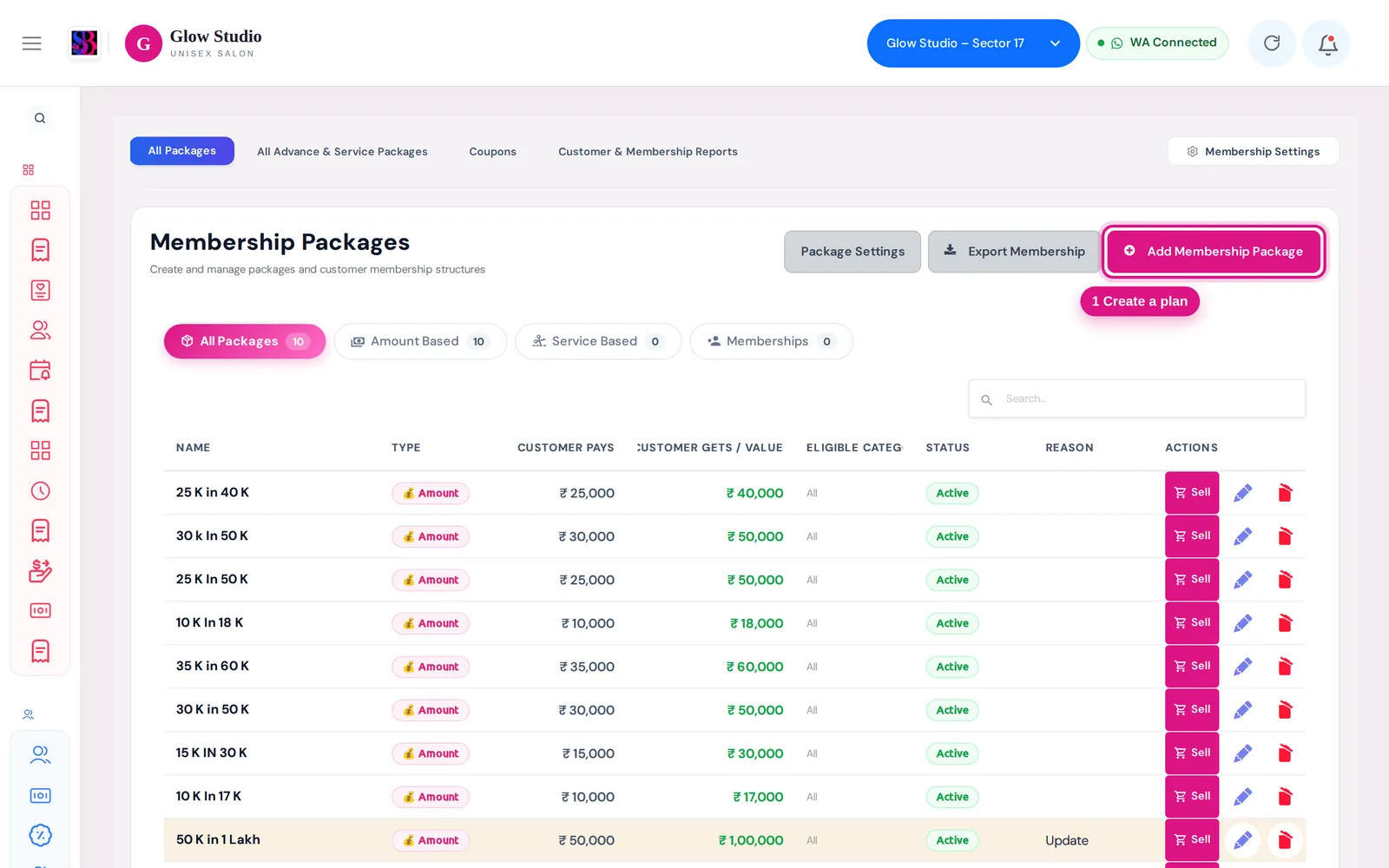The height and width of the screenshot is (868, 1389).
Task: Click the CUSTOMER PAYS column header
Action: coord(565,448)
